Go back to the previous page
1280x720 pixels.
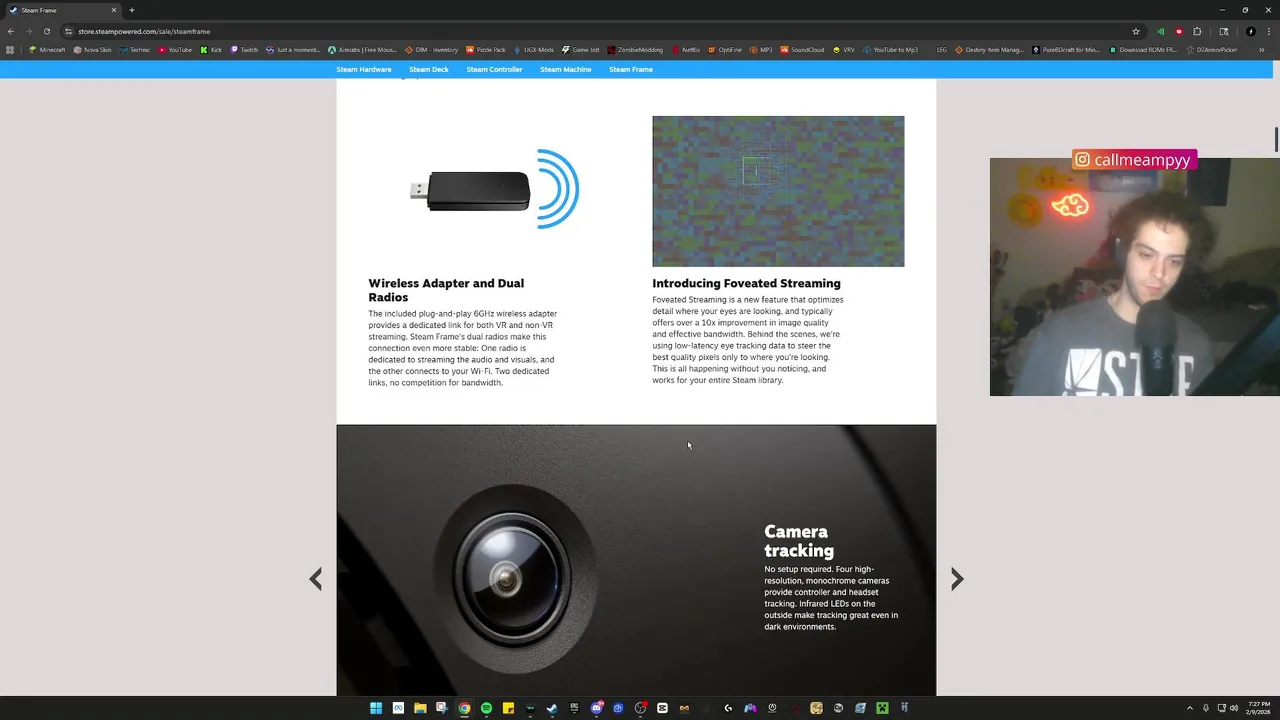pos(10,31)
